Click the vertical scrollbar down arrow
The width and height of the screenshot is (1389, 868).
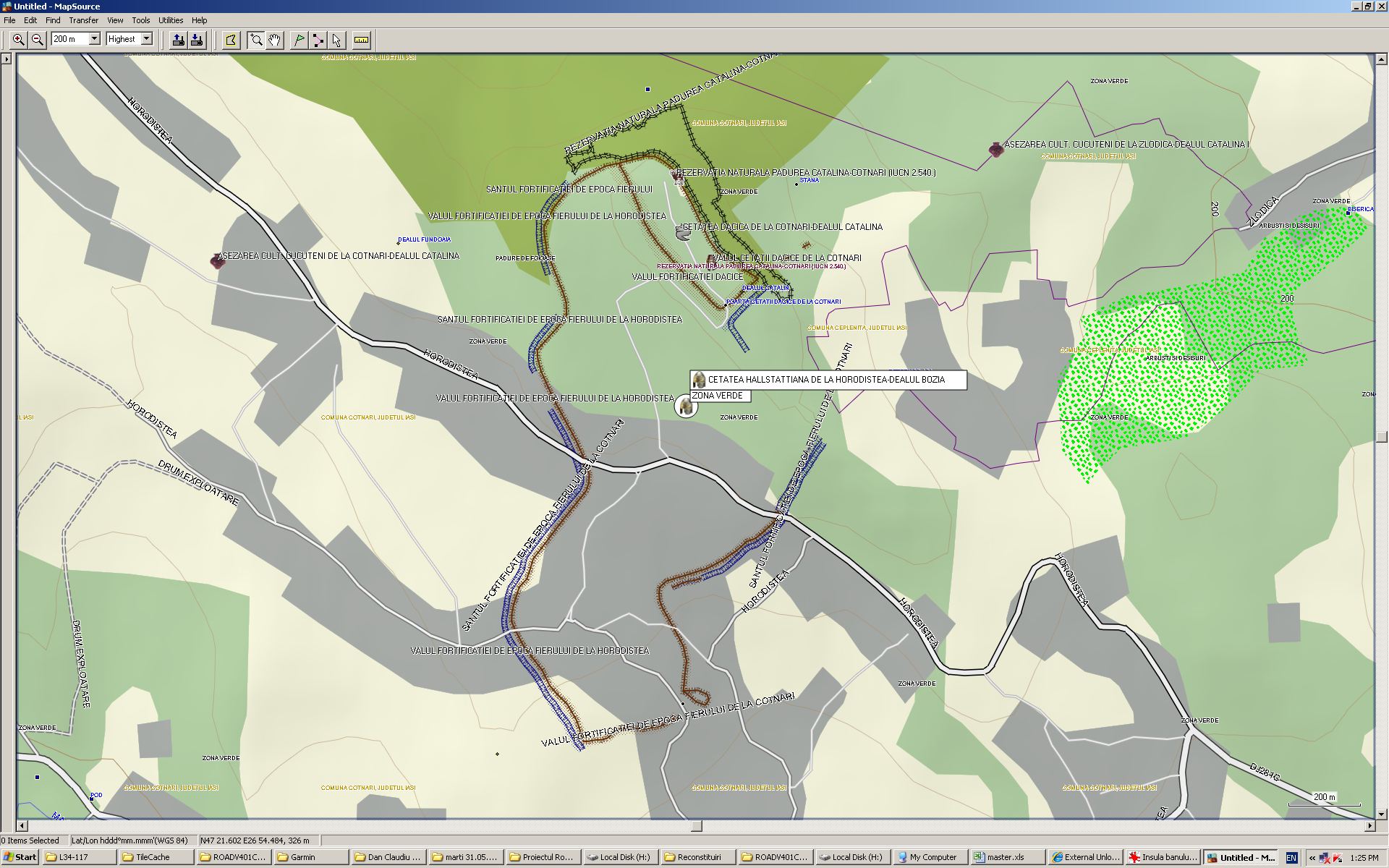(1382, 814)
